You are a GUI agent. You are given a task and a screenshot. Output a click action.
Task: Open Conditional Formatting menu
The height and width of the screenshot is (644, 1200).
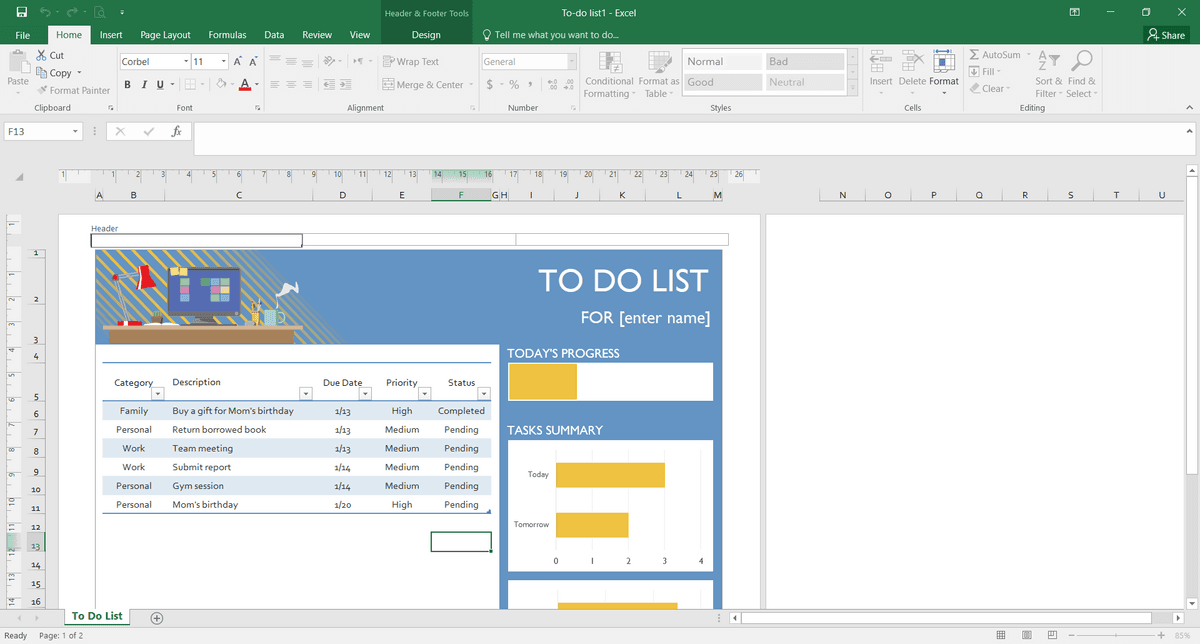point(609,74)
